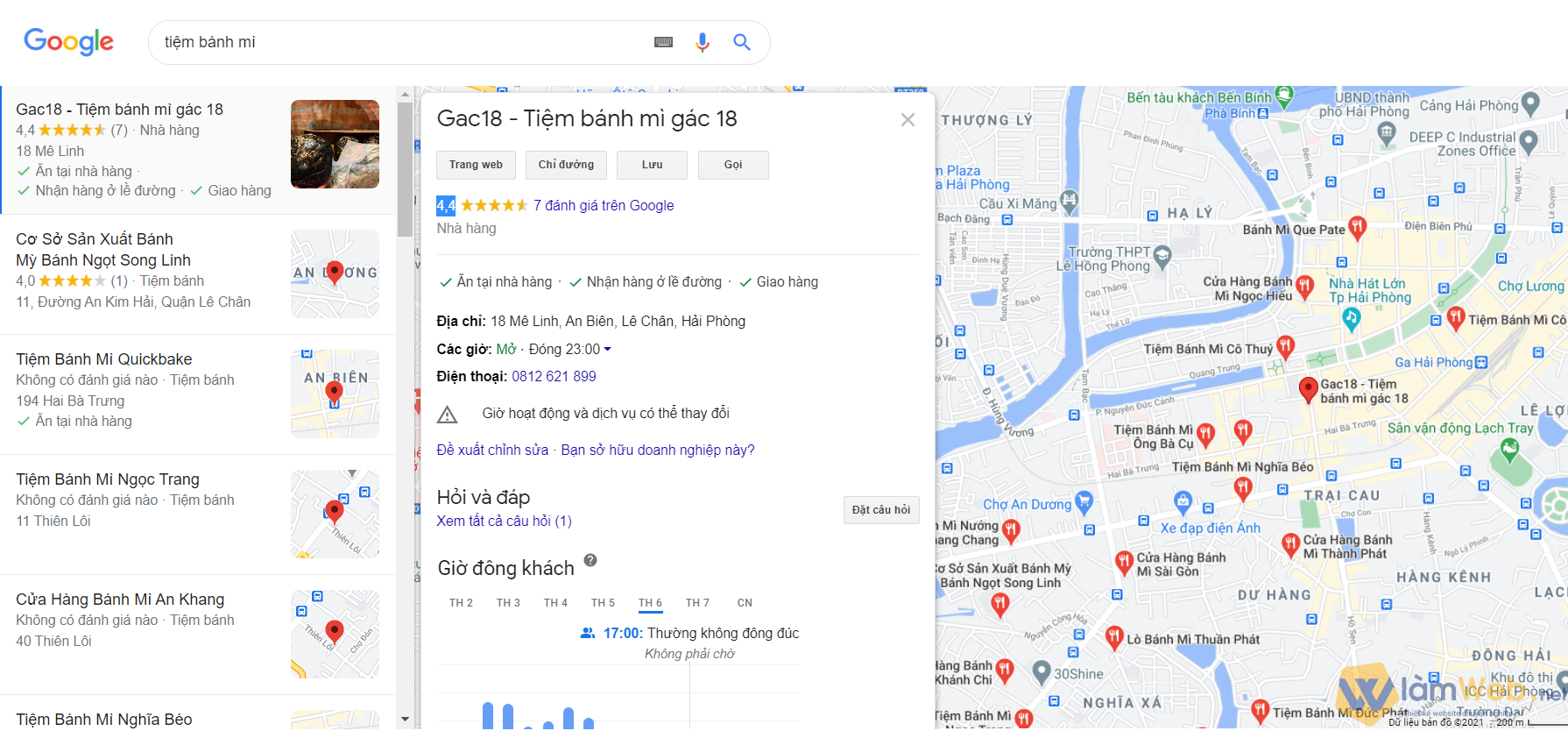Click phone number 0812 621 899
This screenshot has height=731, width=1568.
554,376
